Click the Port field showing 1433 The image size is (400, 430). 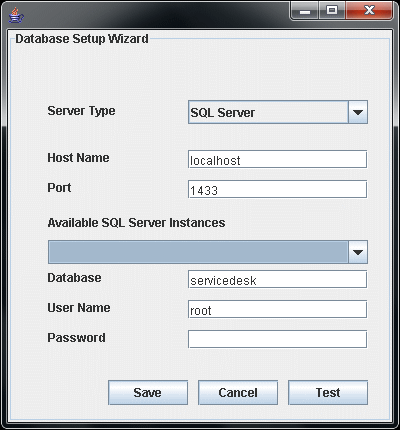point(278,189)
